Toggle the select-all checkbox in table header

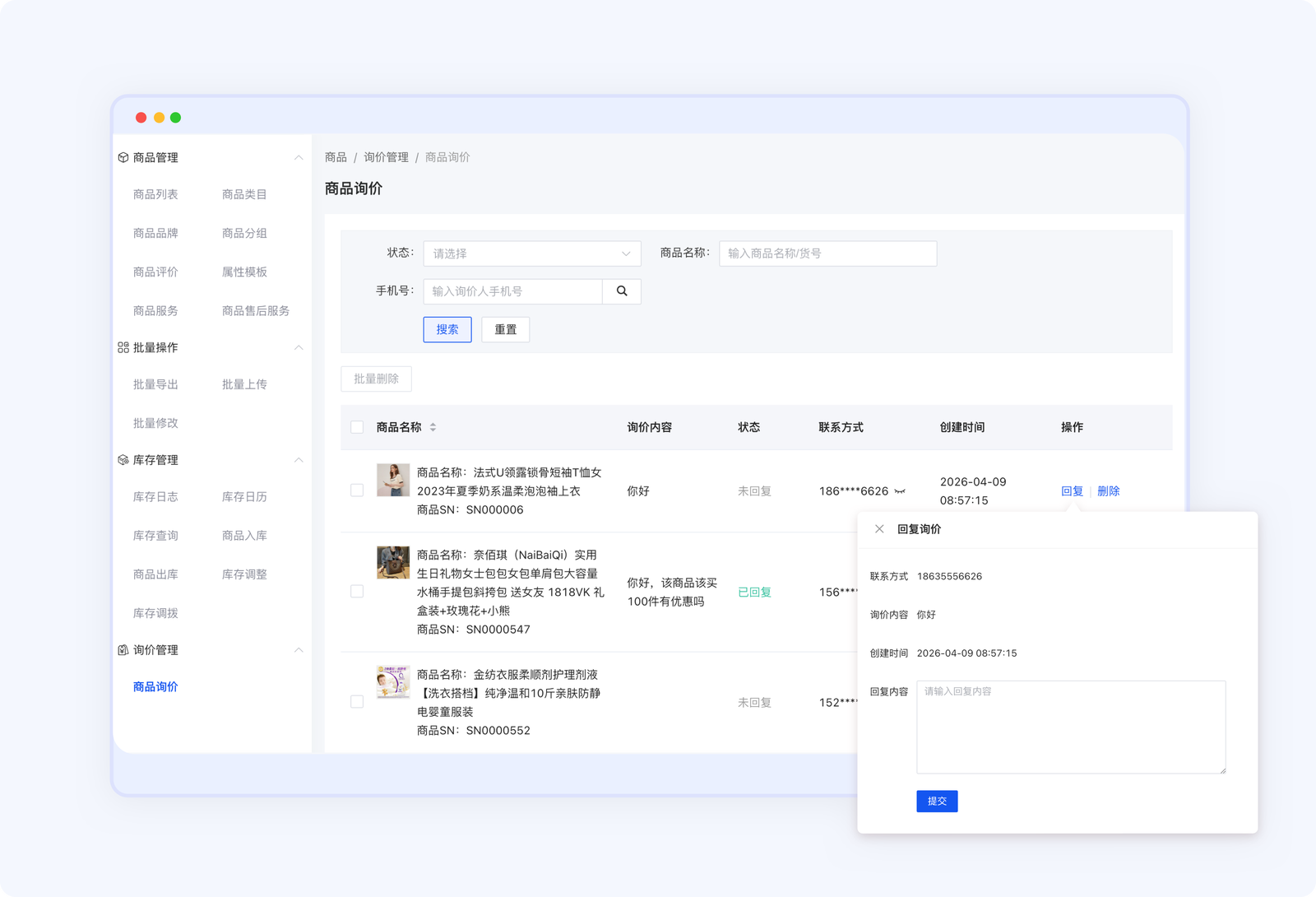[x=357, y=427]
